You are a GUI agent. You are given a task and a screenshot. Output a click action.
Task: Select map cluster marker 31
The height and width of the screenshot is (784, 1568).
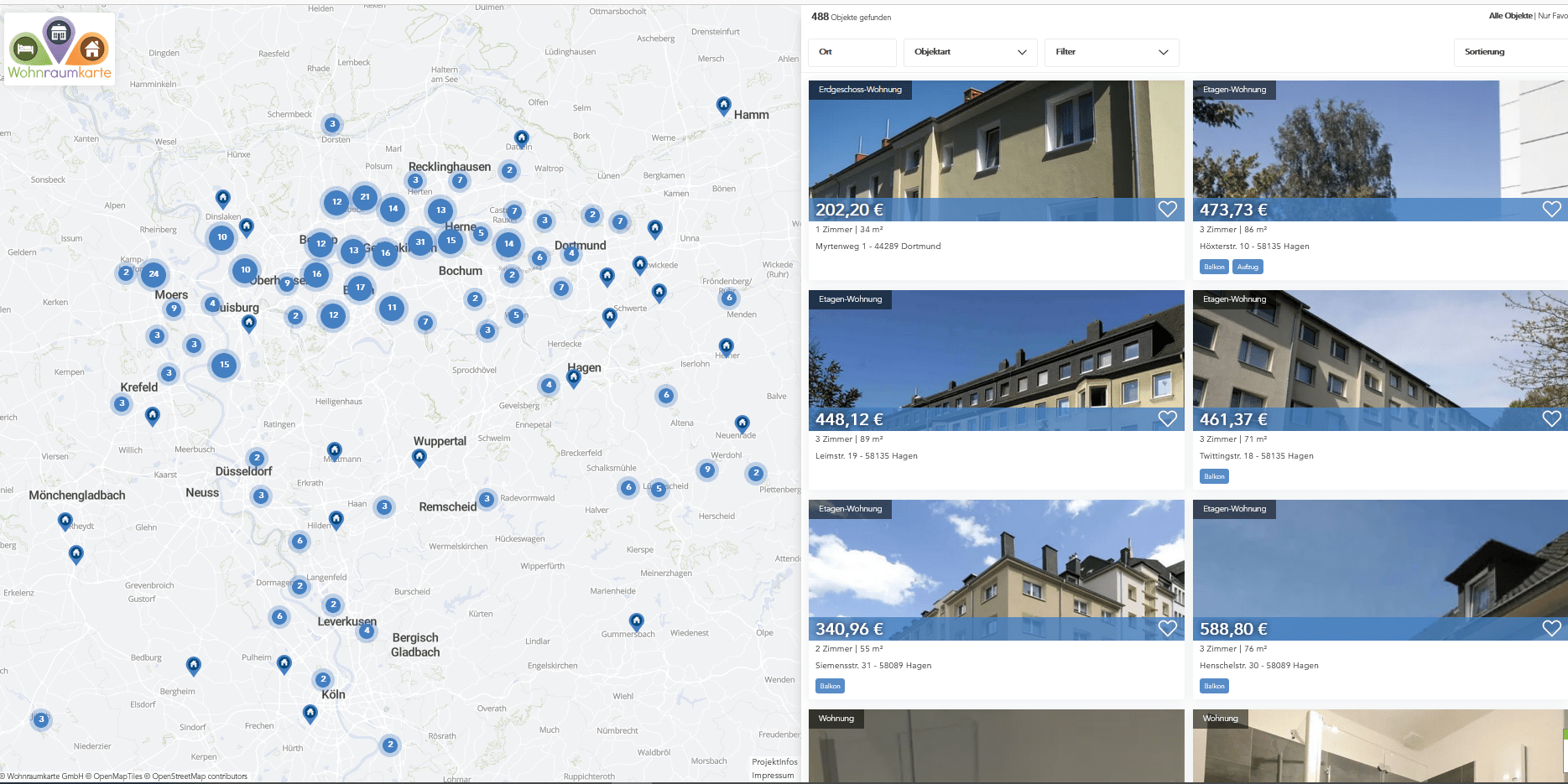pyautogui.click(x=420, y=242)
